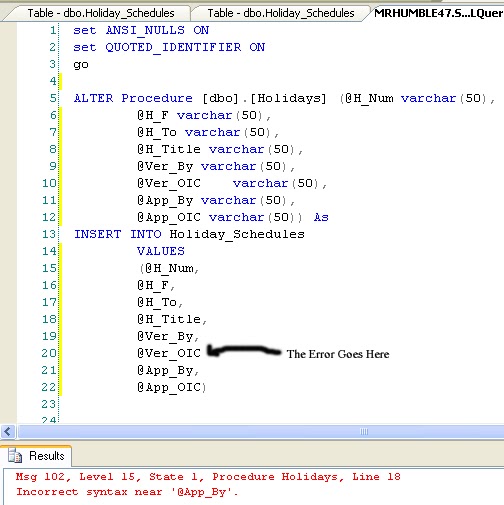Screen dimensions: 504x505
Task: Click '@Ver_By varchar(50),' parameter on line 9
Action: pyautogui.click(x=216, y=166)
